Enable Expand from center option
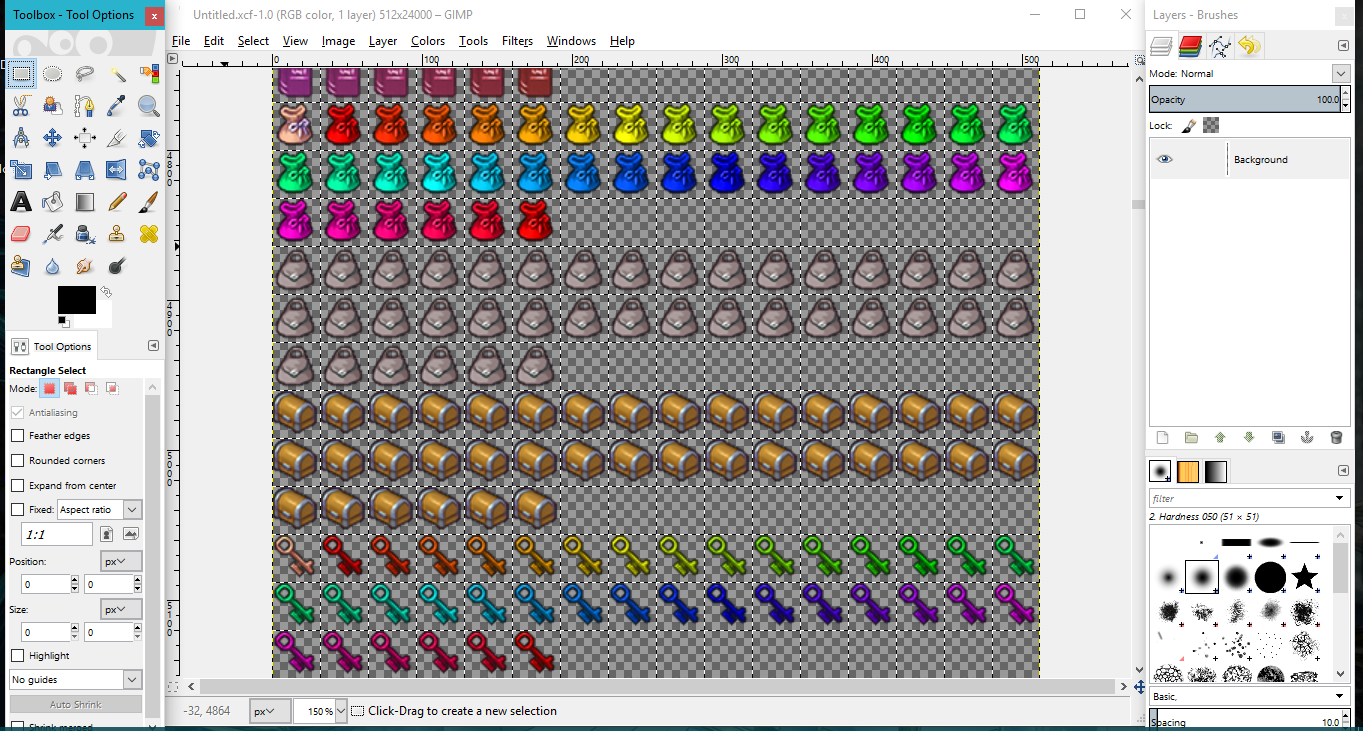 (17, 485)
